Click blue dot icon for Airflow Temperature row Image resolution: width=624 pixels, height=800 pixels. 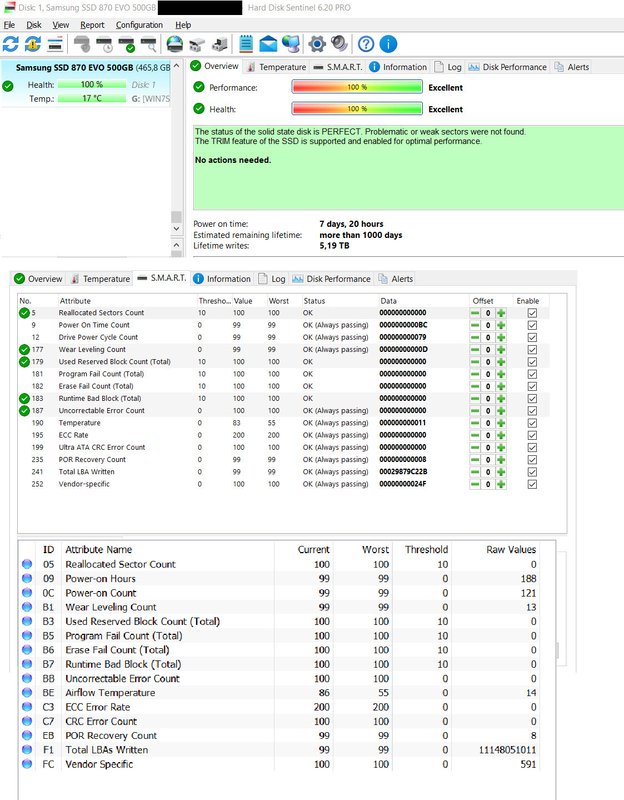click(x=27, y=692)
